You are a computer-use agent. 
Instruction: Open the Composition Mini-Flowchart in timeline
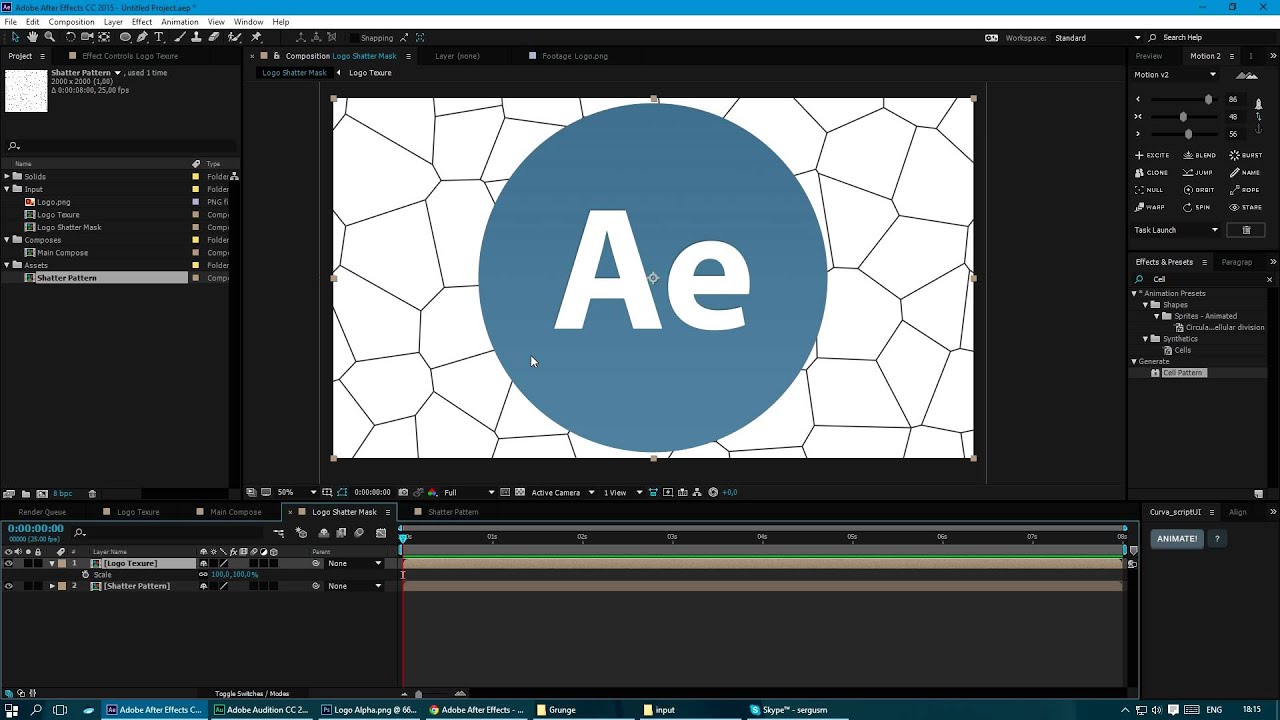click(x=279, y=533)
